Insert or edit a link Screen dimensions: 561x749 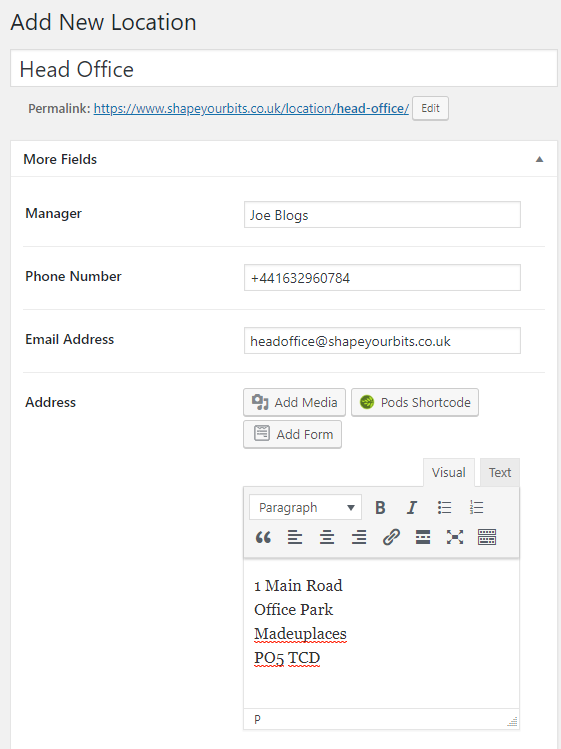[x=391, y=537]
